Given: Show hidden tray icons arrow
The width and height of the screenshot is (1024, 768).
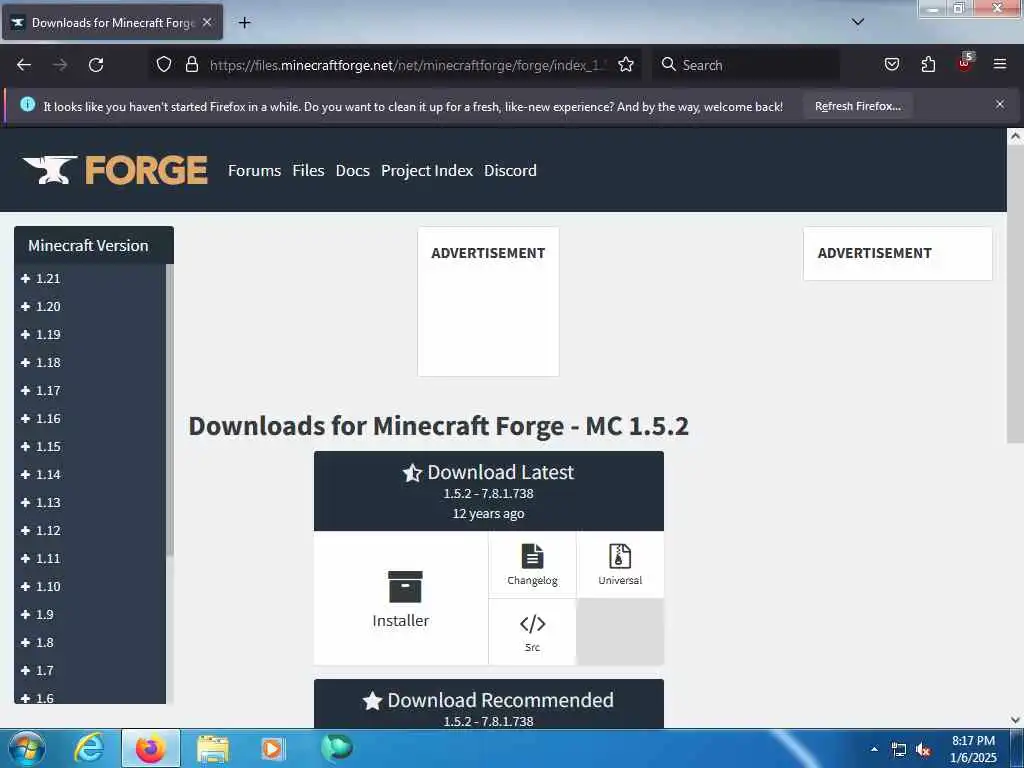Looking at the screenshot, I should click(874, 750).
